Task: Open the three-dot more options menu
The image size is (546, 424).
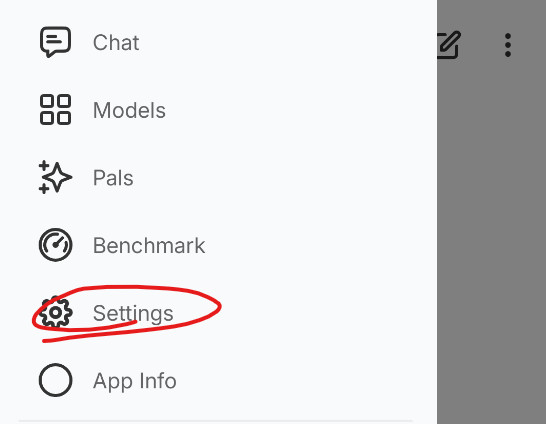Action: pos(508,45)
